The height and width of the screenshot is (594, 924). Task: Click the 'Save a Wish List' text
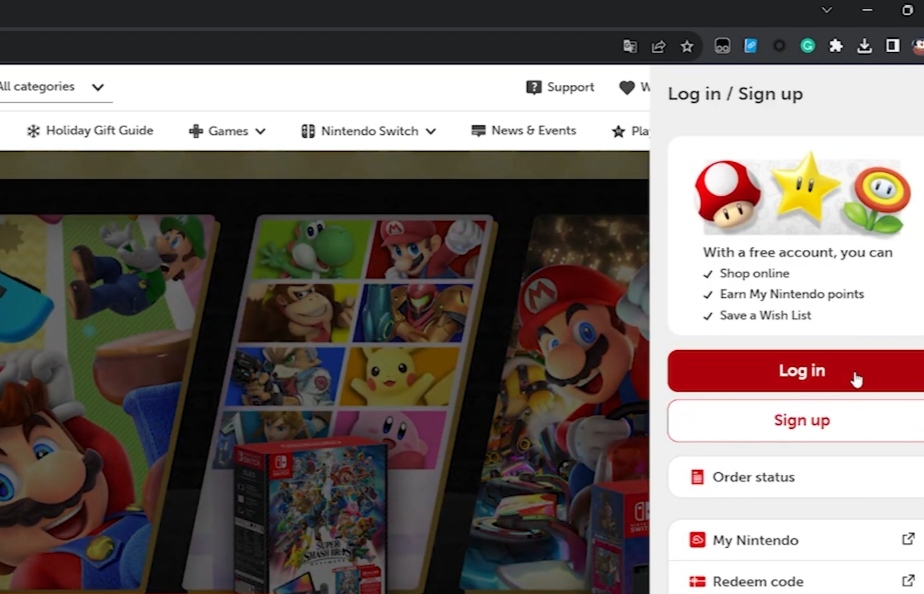tap(765, 315)
